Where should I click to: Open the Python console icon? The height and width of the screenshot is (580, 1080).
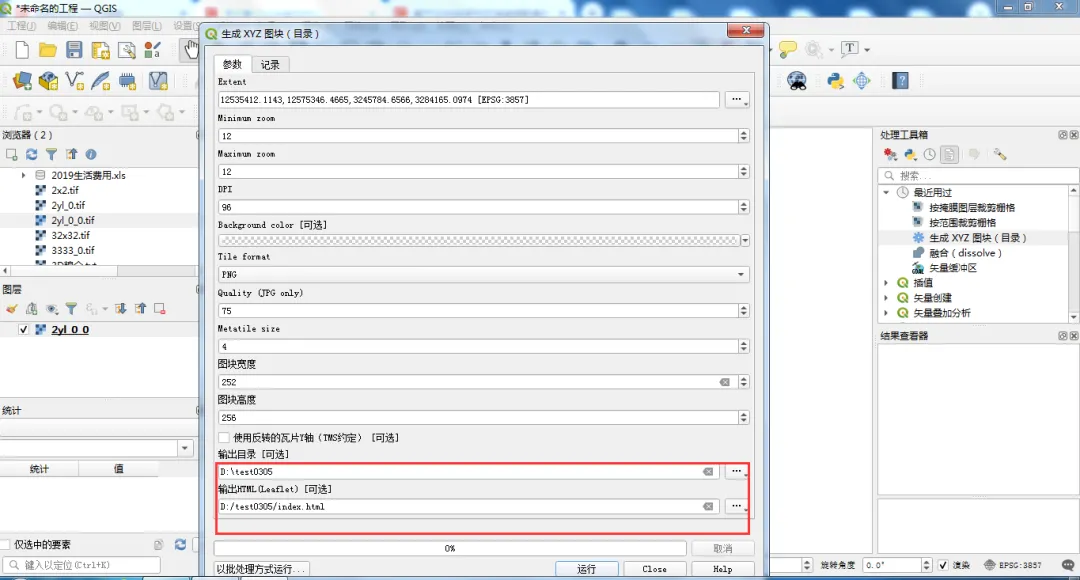coord(835,81)
